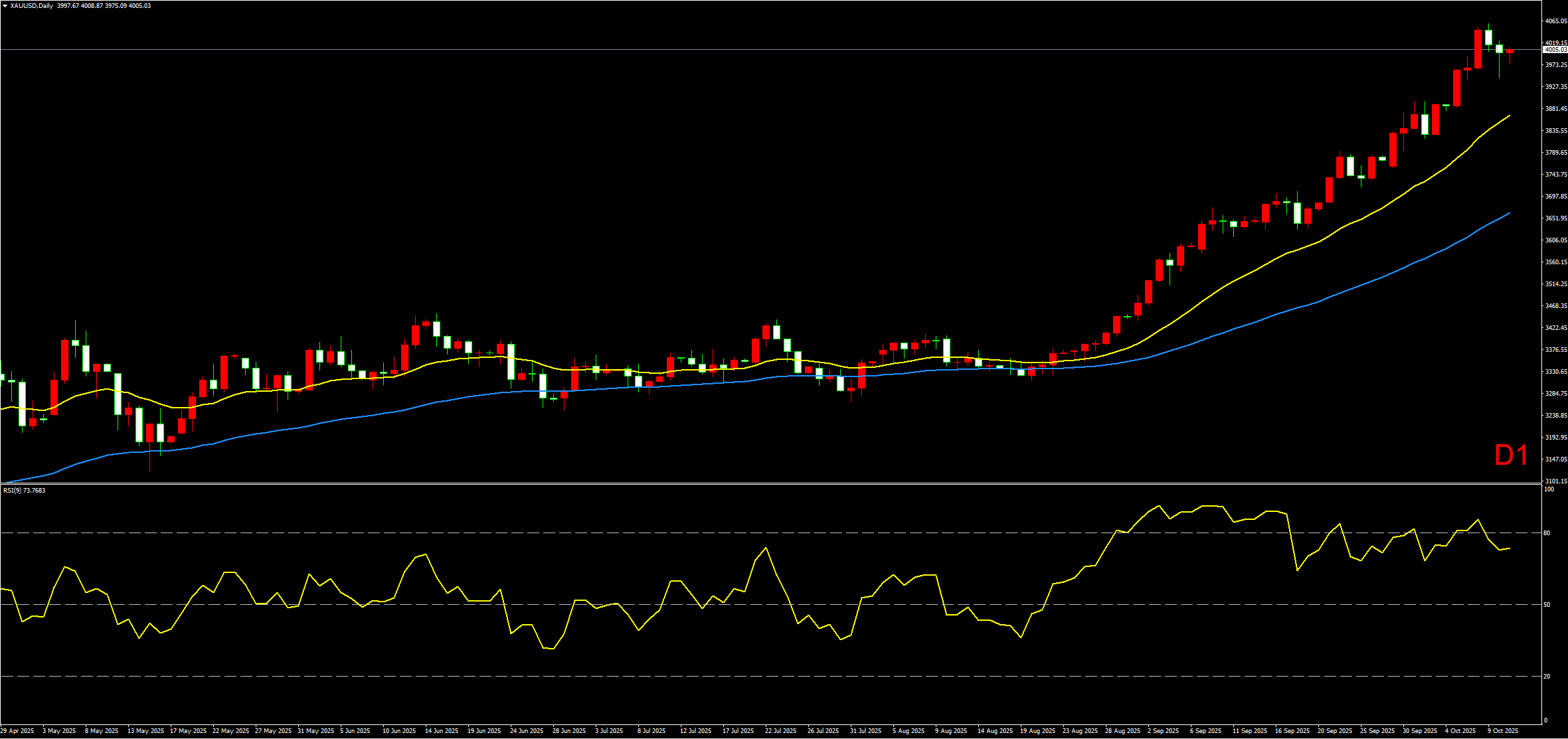Click the RSI 80 level axis label
Image resolution: width=1568 pixels, height=739 pixels.
coord(1547,533)
